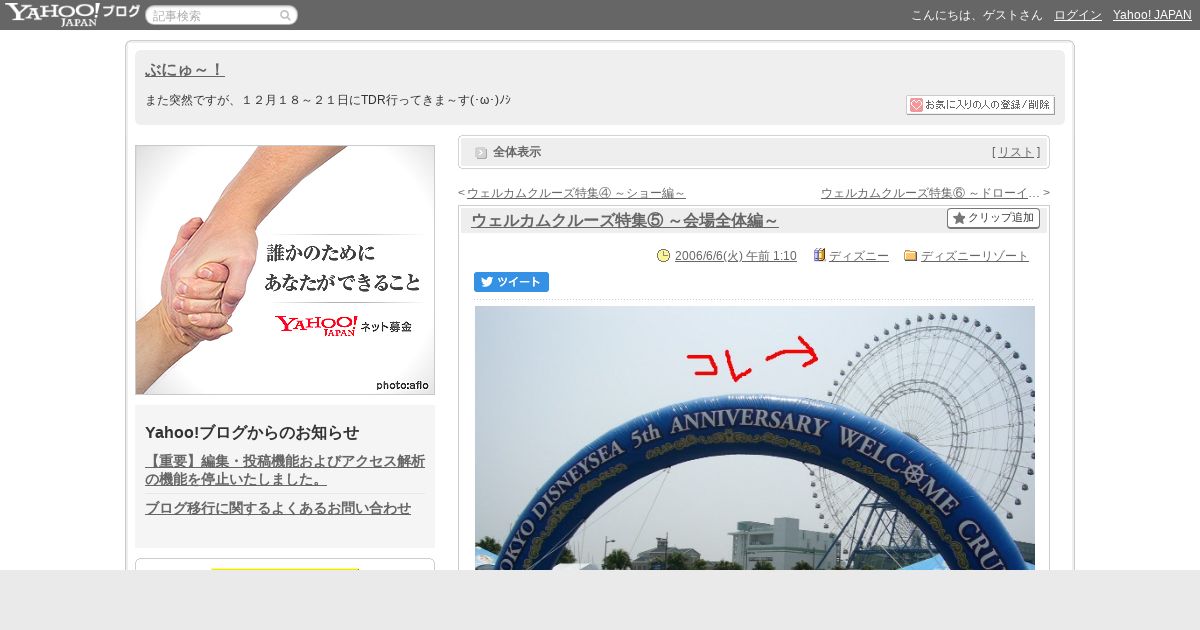1200x630 pixels.
Task: Click Yahoo!ブログからのお知らせ heading
Action: coord(252,432)
